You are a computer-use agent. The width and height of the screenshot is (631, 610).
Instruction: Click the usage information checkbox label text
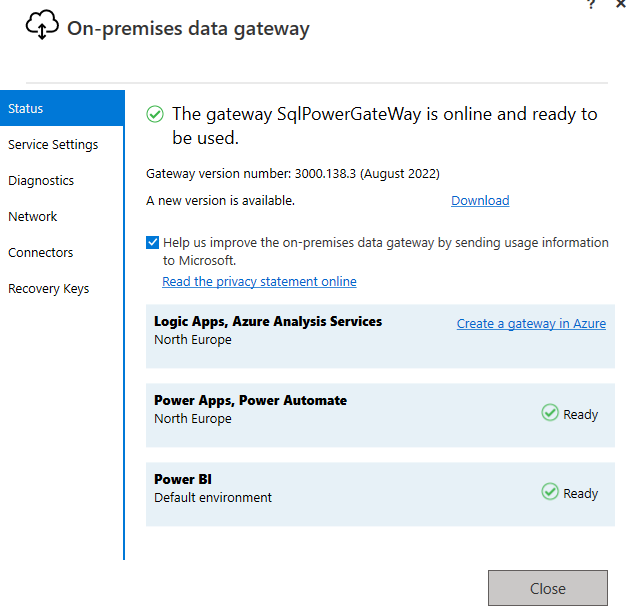coord(386,251)
